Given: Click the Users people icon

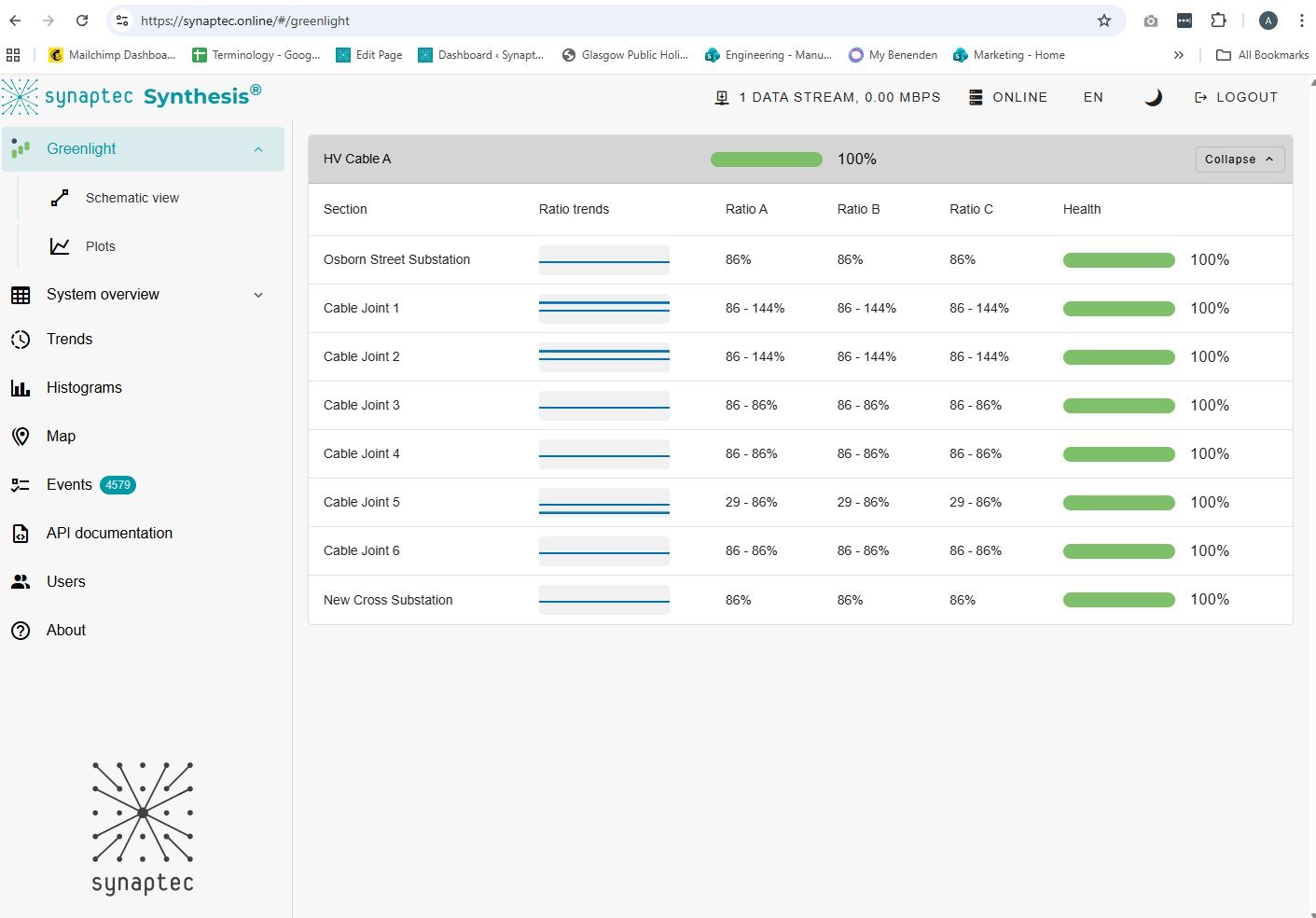Looking at the screenshot, I should (21, 582).
